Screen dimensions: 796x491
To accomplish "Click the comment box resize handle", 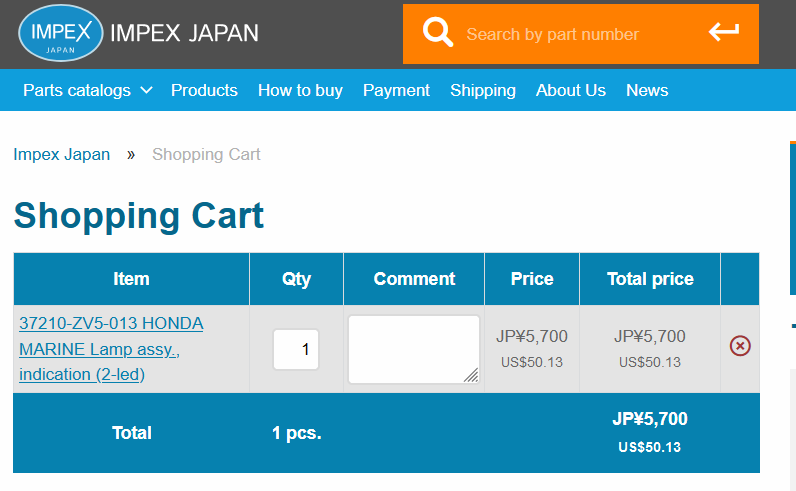I will tap(472, 375).
